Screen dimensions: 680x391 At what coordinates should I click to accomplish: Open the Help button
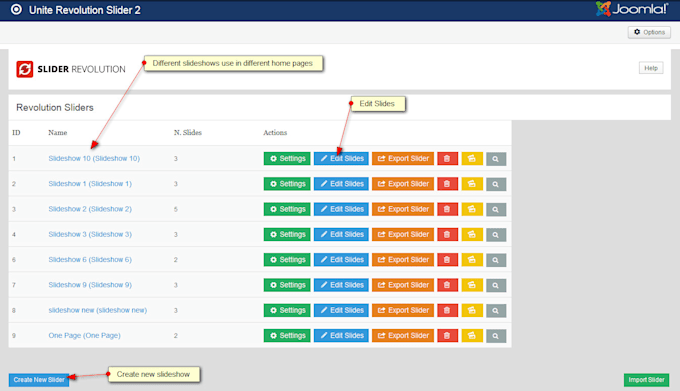[x=651, y=68]
